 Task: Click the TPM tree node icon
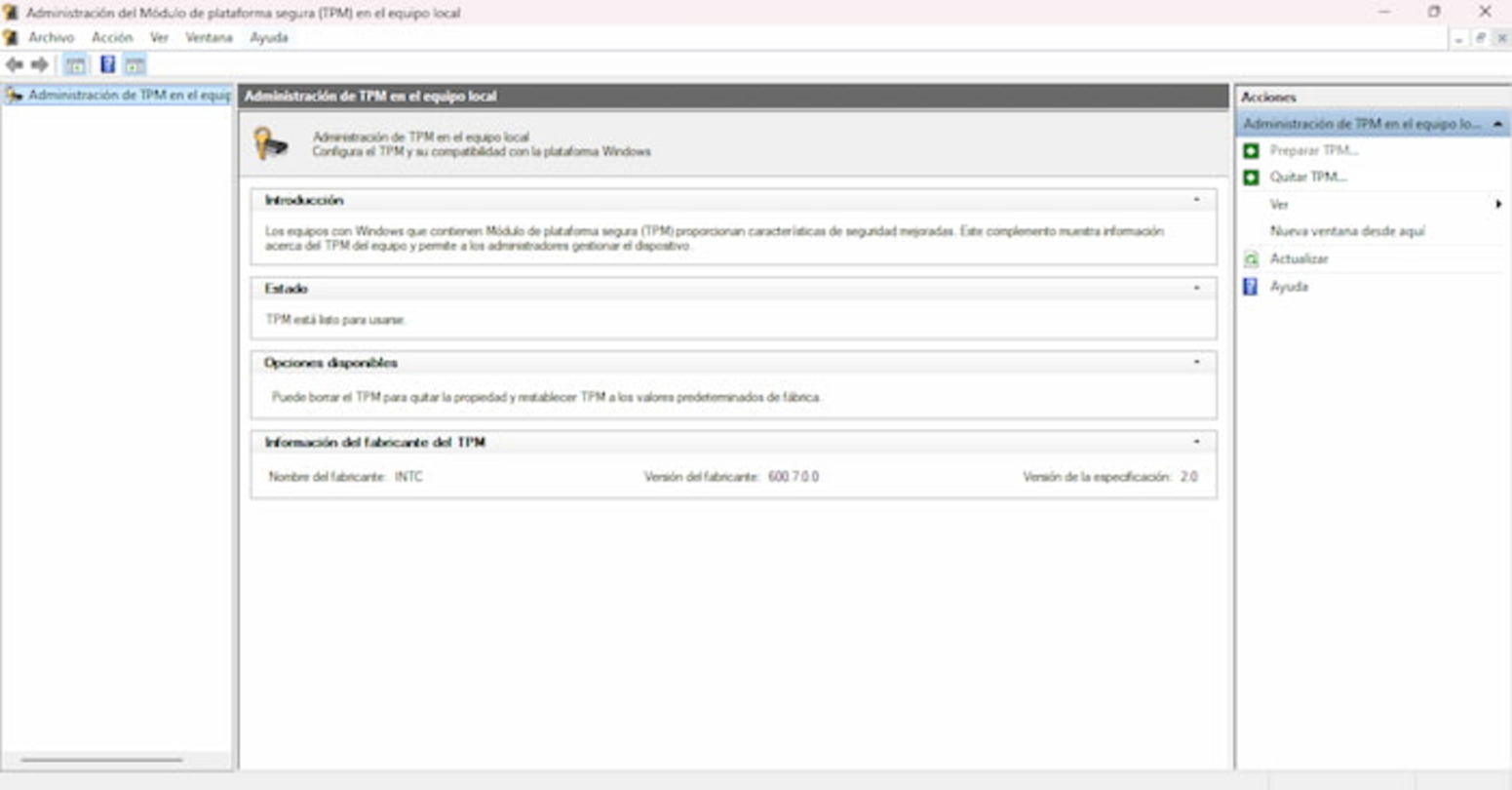pos(14,96)
